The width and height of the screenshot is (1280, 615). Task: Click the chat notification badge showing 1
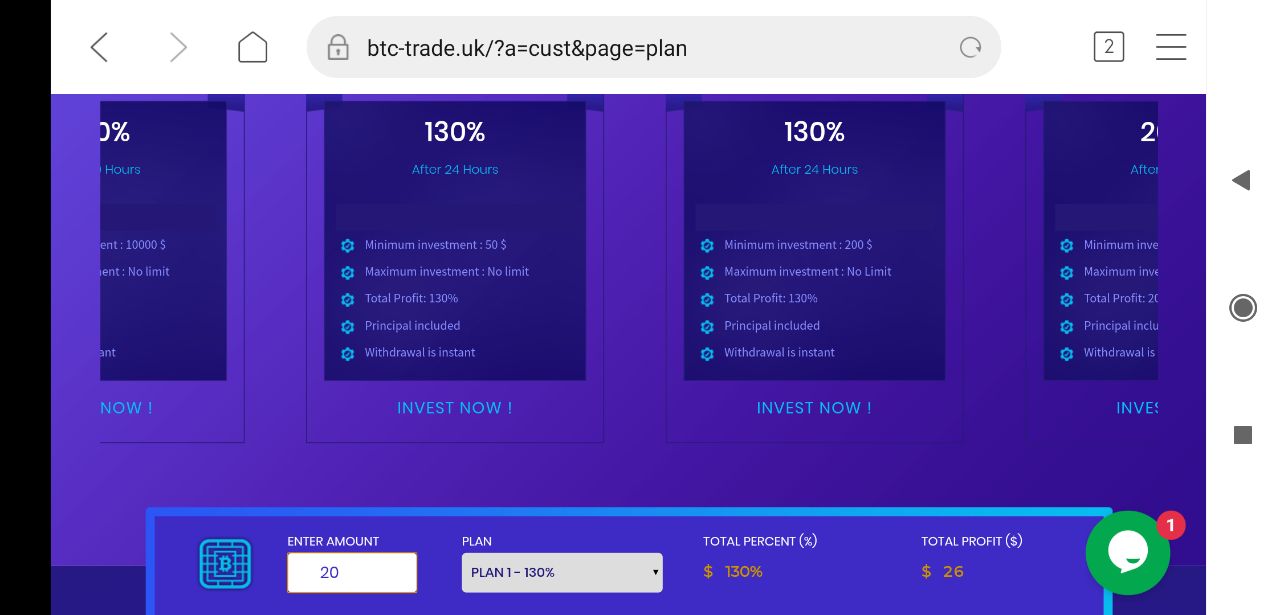tap(1170, 525)
